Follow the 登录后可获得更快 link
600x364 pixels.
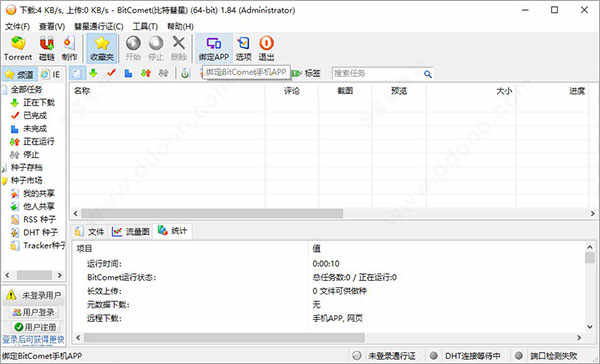pos(34,340)
